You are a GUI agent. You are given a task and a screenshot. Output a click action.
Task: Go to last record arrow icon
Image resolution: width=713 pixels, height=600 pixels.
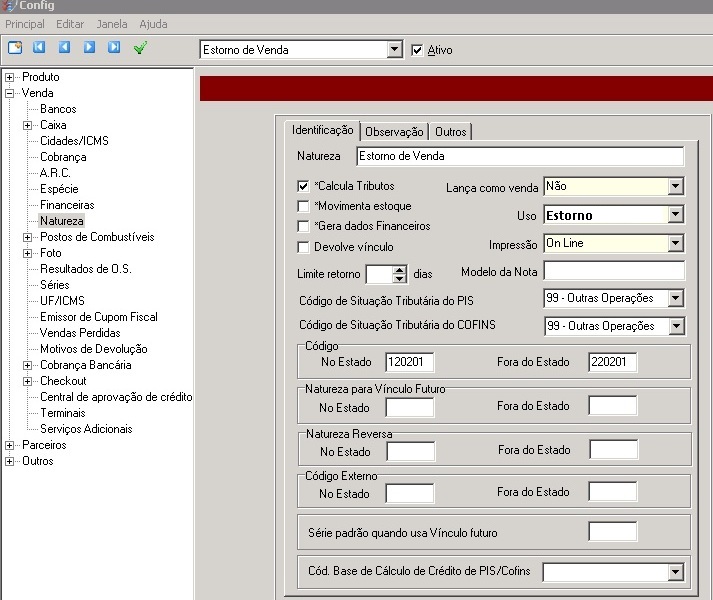click(114, 47)
